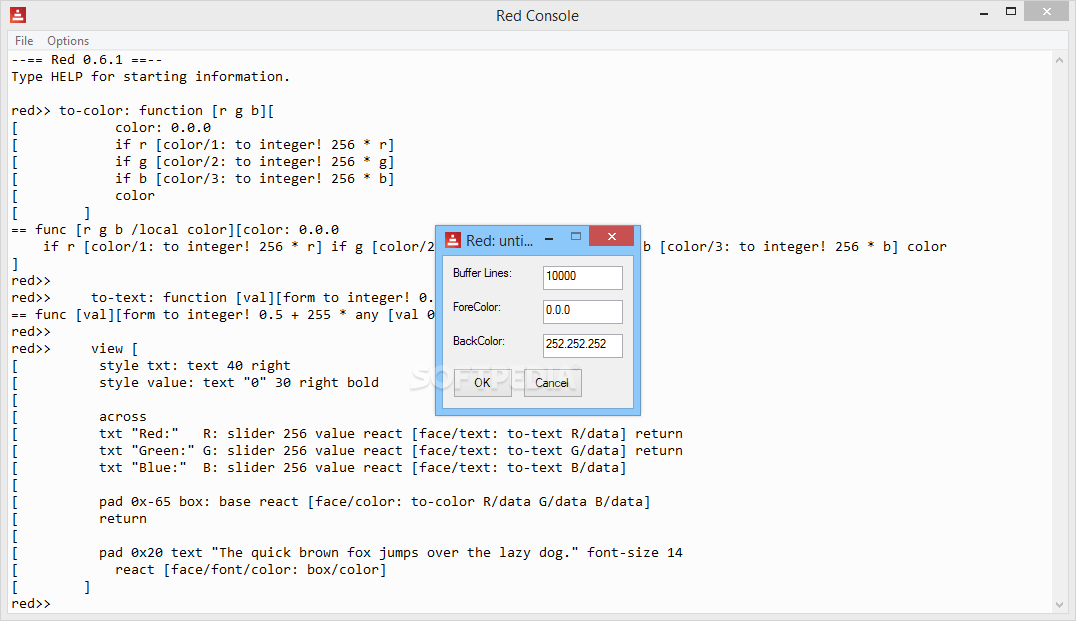Viewport: 1076px width, 621px height.
Task: Click the line starting with txt "Red:"
Action: (390, 434)
